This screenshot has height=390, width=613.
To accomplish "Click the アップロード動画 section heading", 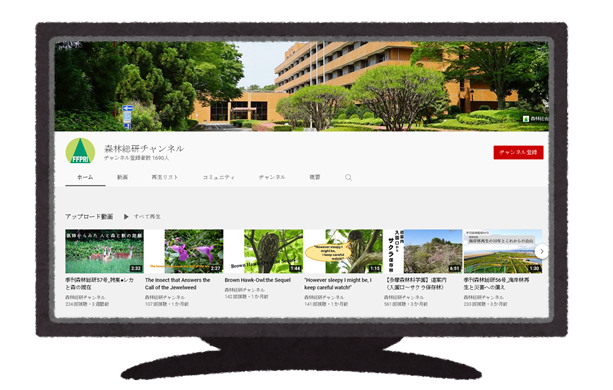I will 89,216.
